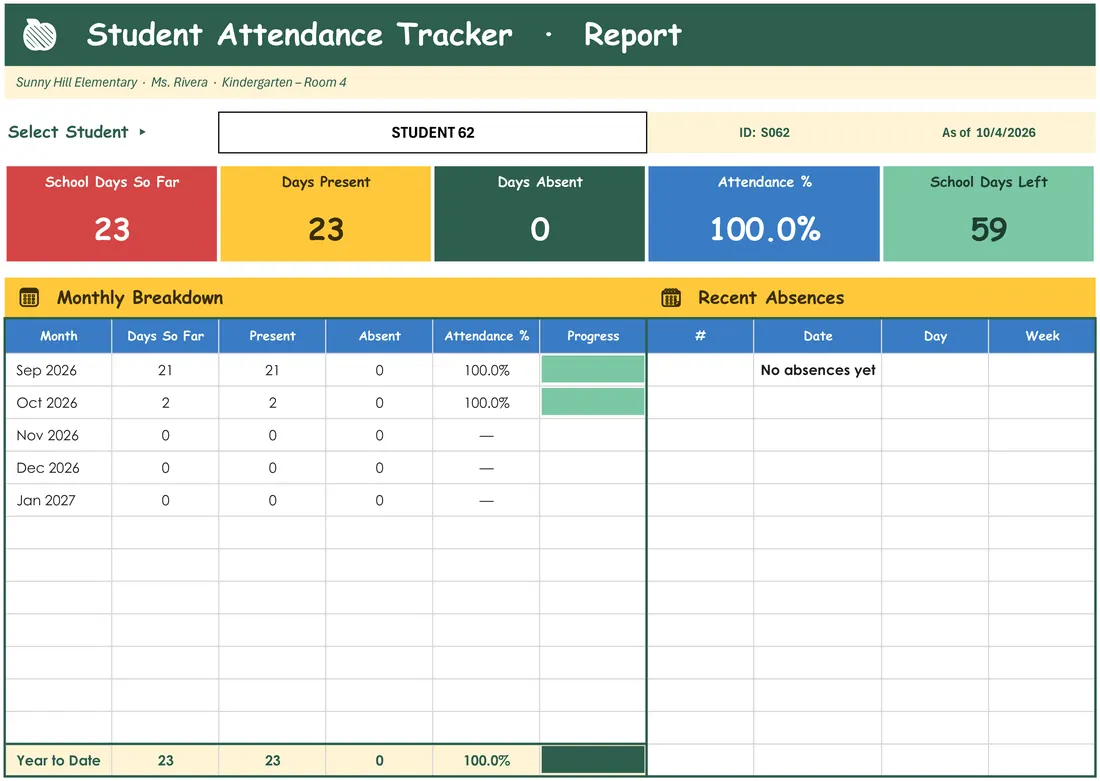The width and height of the screenshot is (1100, 781).
Task: Select the Jan 2027 month cell
Action: [59, 500]
